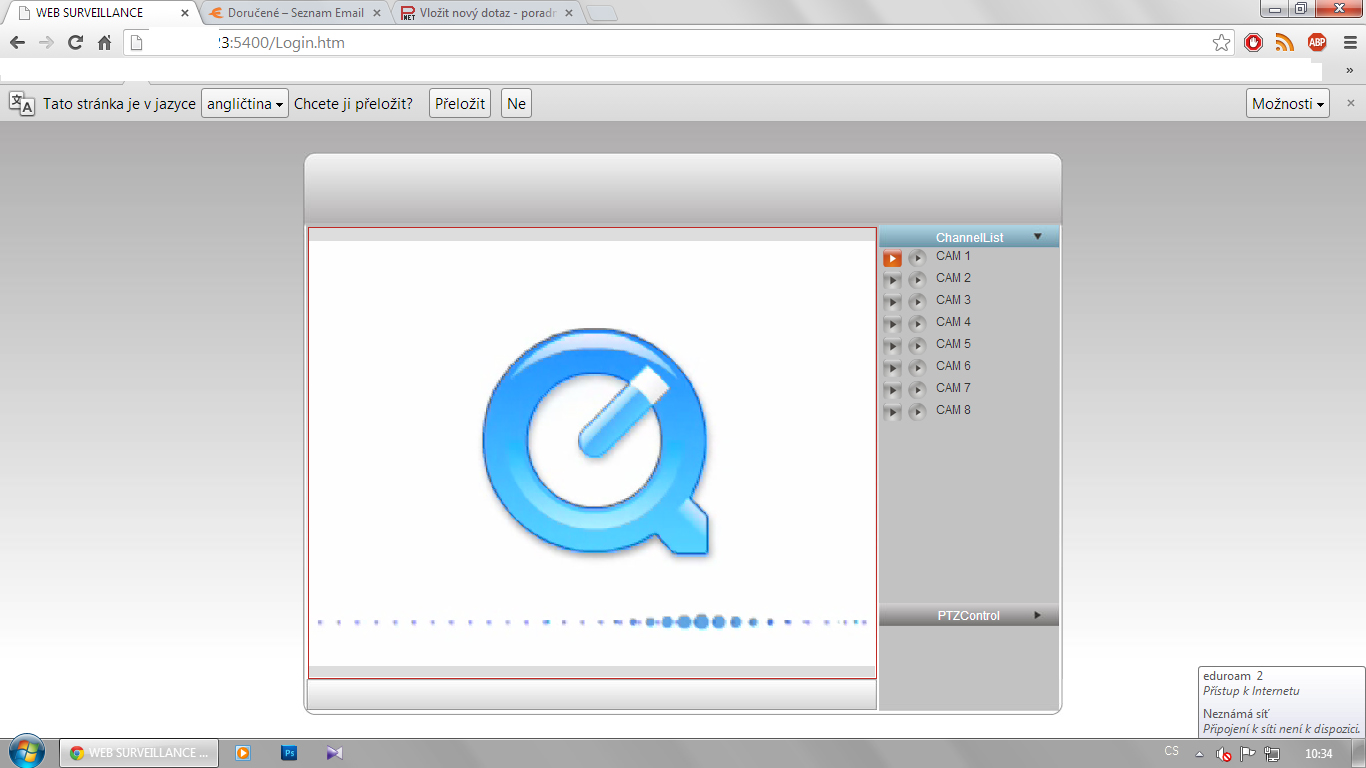Close the Doručené – Seznam Email tab

tap(376, 13)
